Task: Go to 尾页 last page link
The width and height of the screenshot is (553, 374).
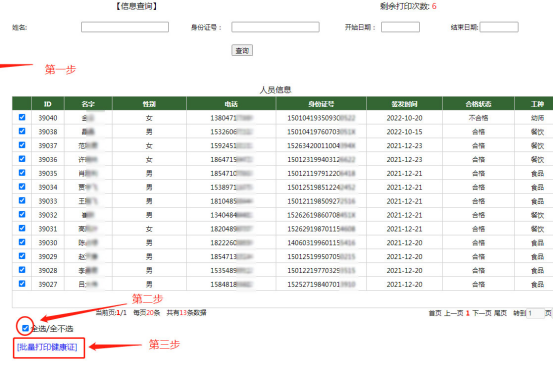Action: click(500, 313)
